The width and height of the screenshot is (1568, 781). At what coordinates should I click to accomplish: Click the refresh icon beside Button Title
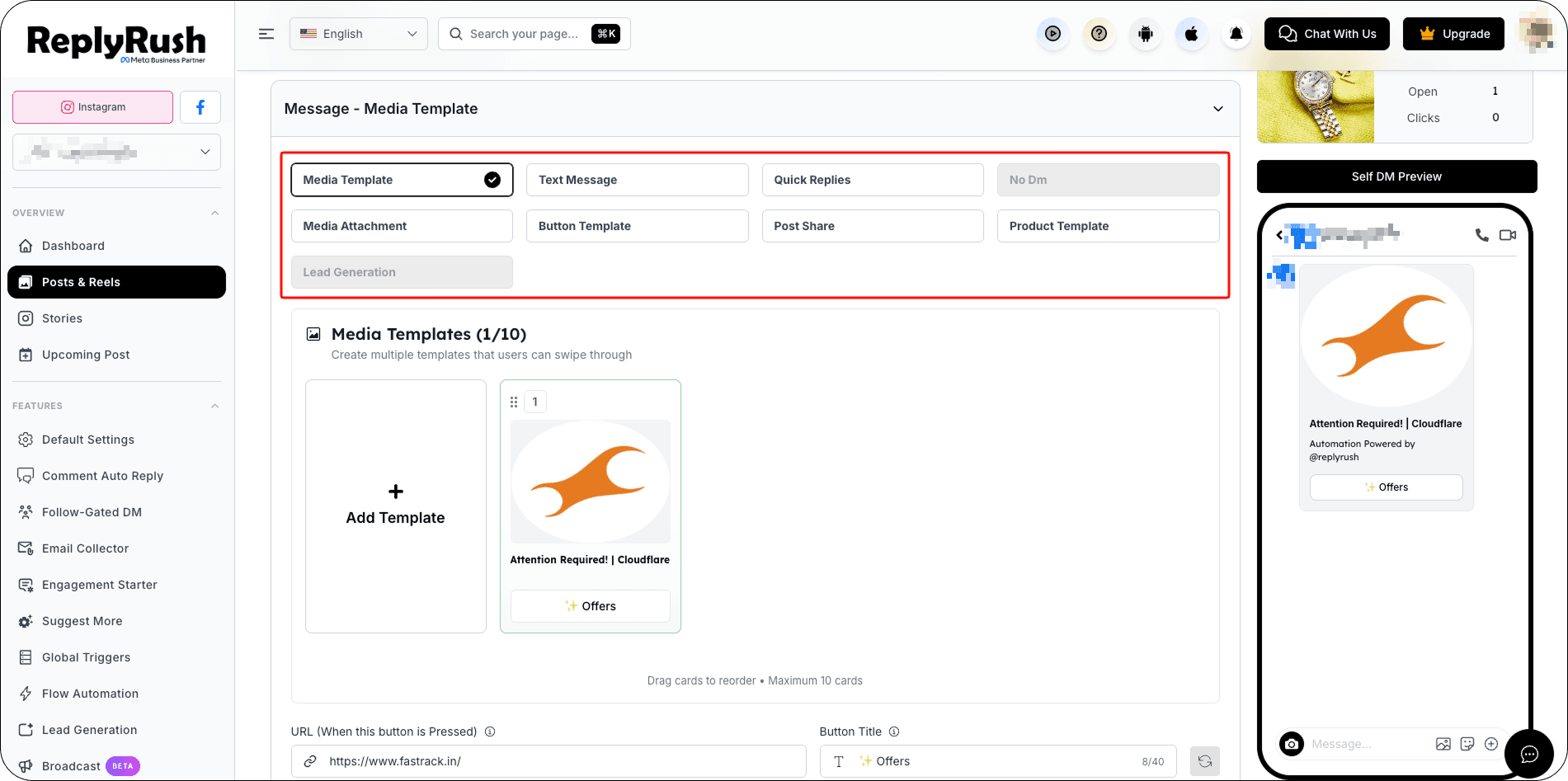point(1205,761)
